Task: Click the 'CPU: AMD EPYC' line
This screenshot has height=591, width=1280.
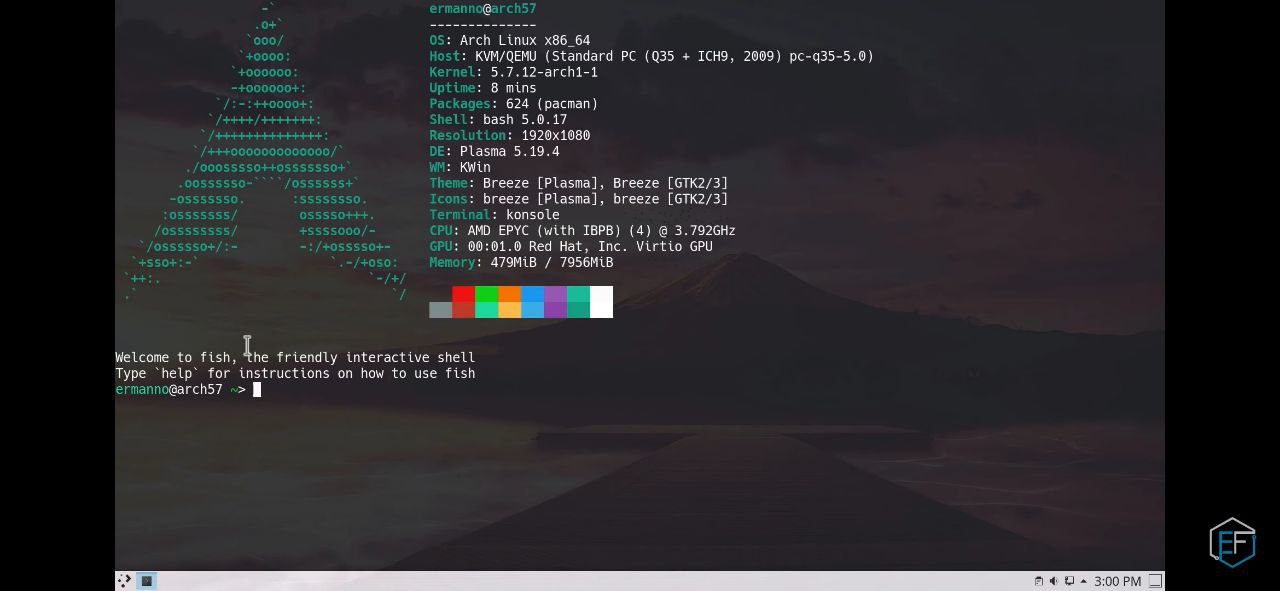Action: pyautogui.click(x=582, y=231)
